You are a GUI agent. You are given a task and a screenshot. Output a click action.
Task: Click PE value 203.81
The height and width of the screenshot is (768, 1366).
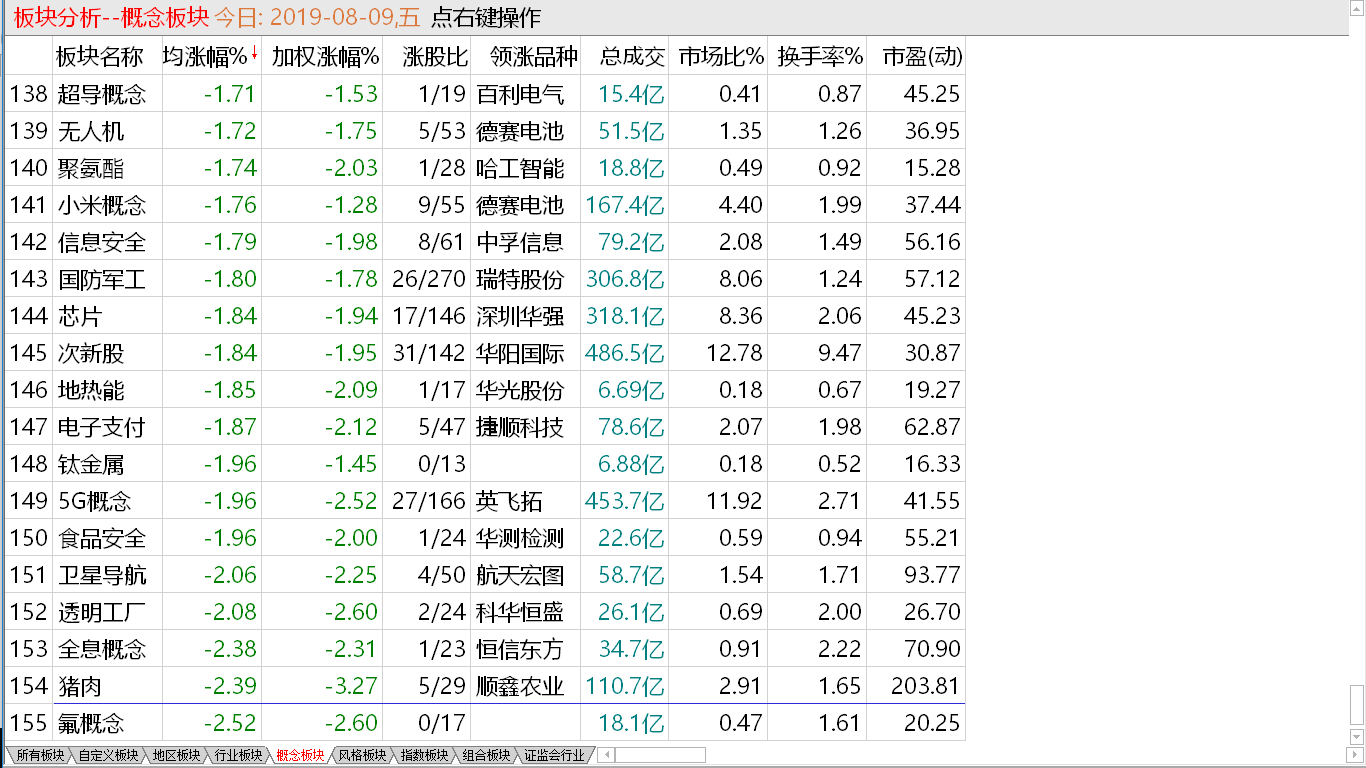(925, 686)
